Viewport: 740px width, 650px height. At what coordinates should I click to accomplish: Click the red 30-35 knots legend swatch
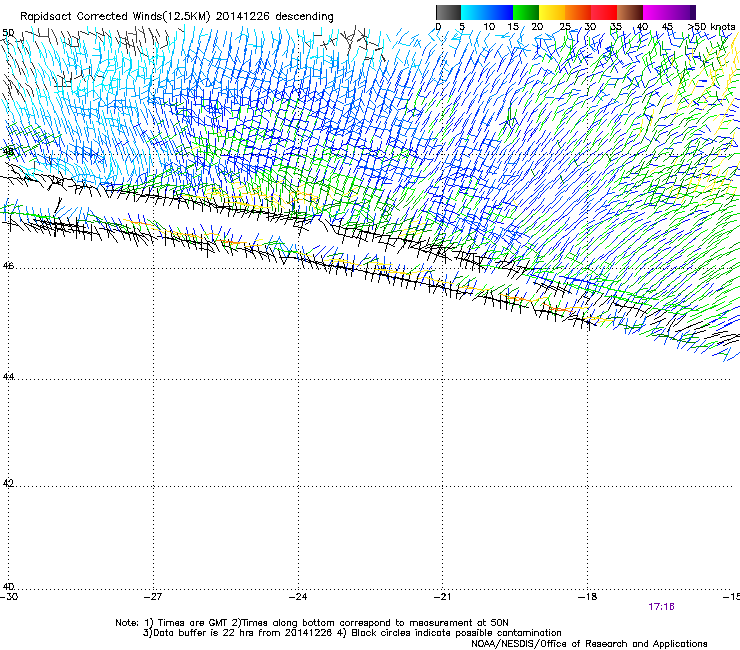point(604,12)
